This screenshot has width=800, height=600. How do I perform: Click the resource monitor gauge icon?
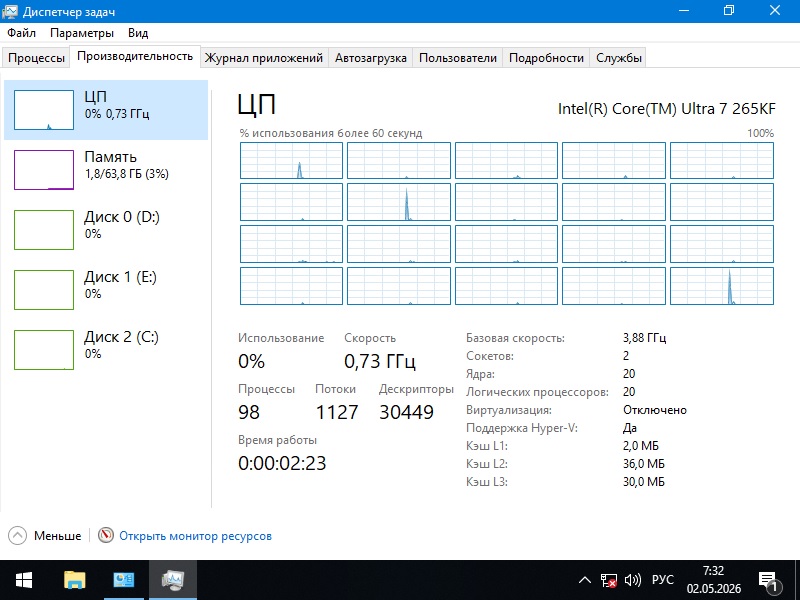click(x=106, y=535)
